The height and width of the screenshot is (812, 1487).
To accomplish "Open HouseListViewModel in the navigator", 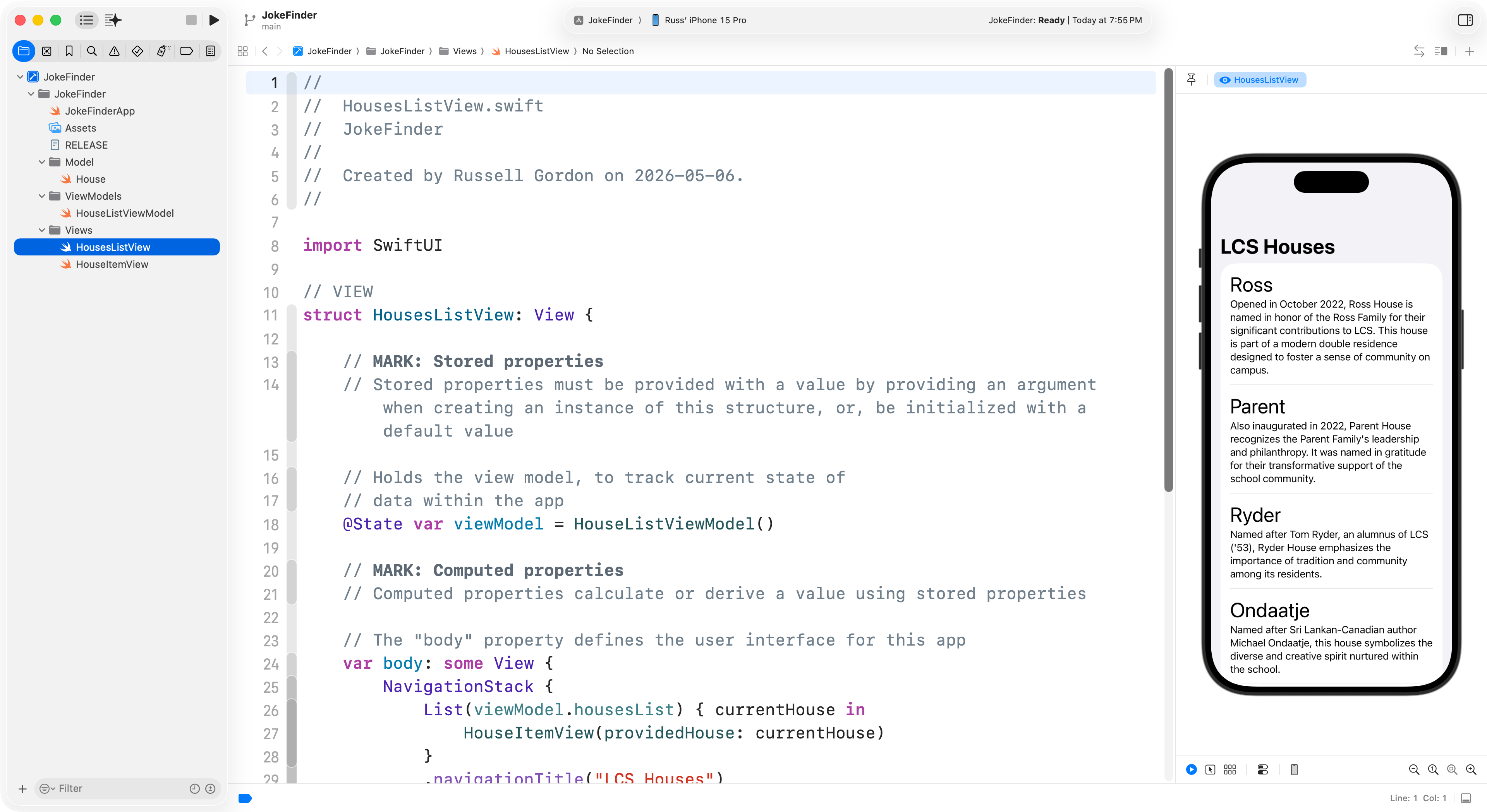I will (124, 213).
